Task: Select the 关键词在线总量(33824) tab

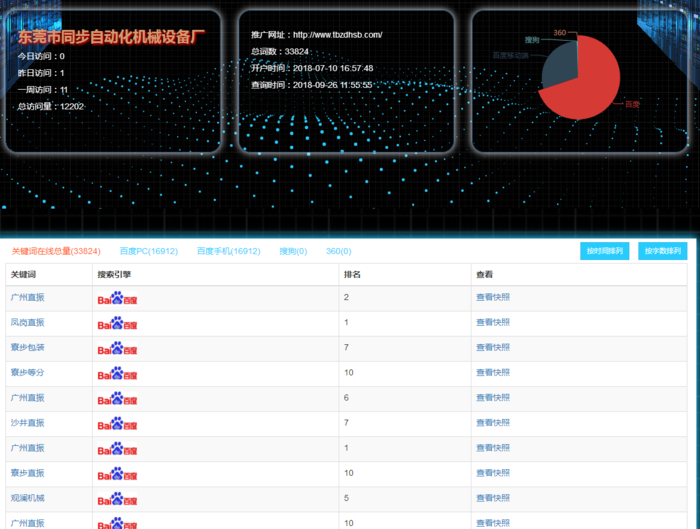Action: click(56, 251)
